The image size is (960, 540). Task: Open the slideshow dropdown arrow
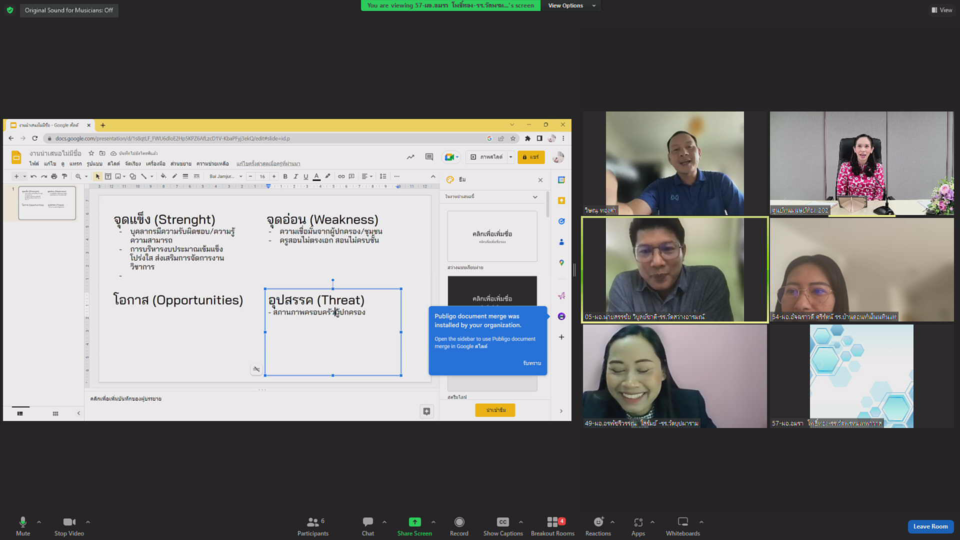(x=511, y=157)
